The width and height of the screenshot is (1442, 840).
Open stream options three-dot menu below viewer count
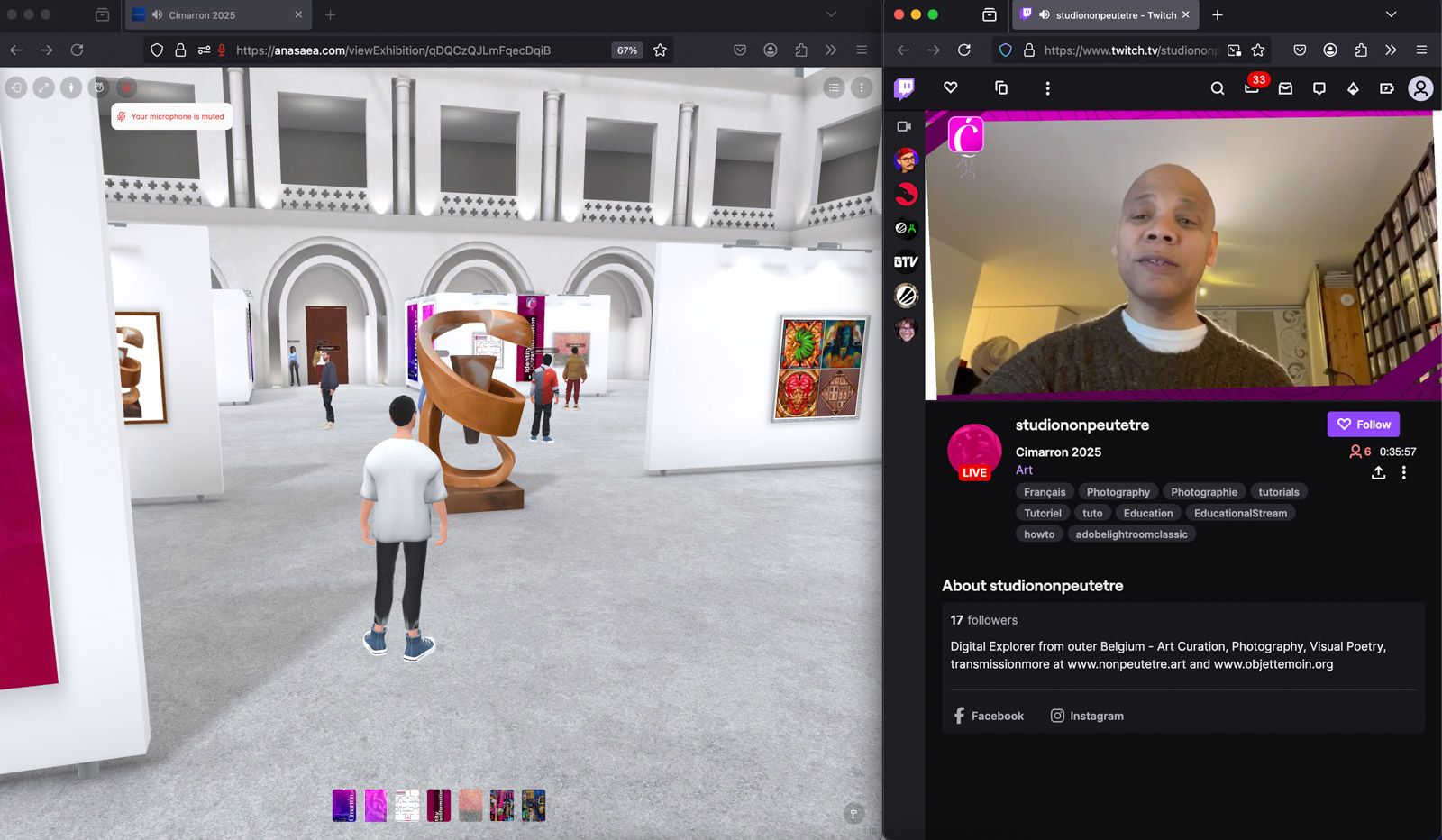(x=1403, y=472)
